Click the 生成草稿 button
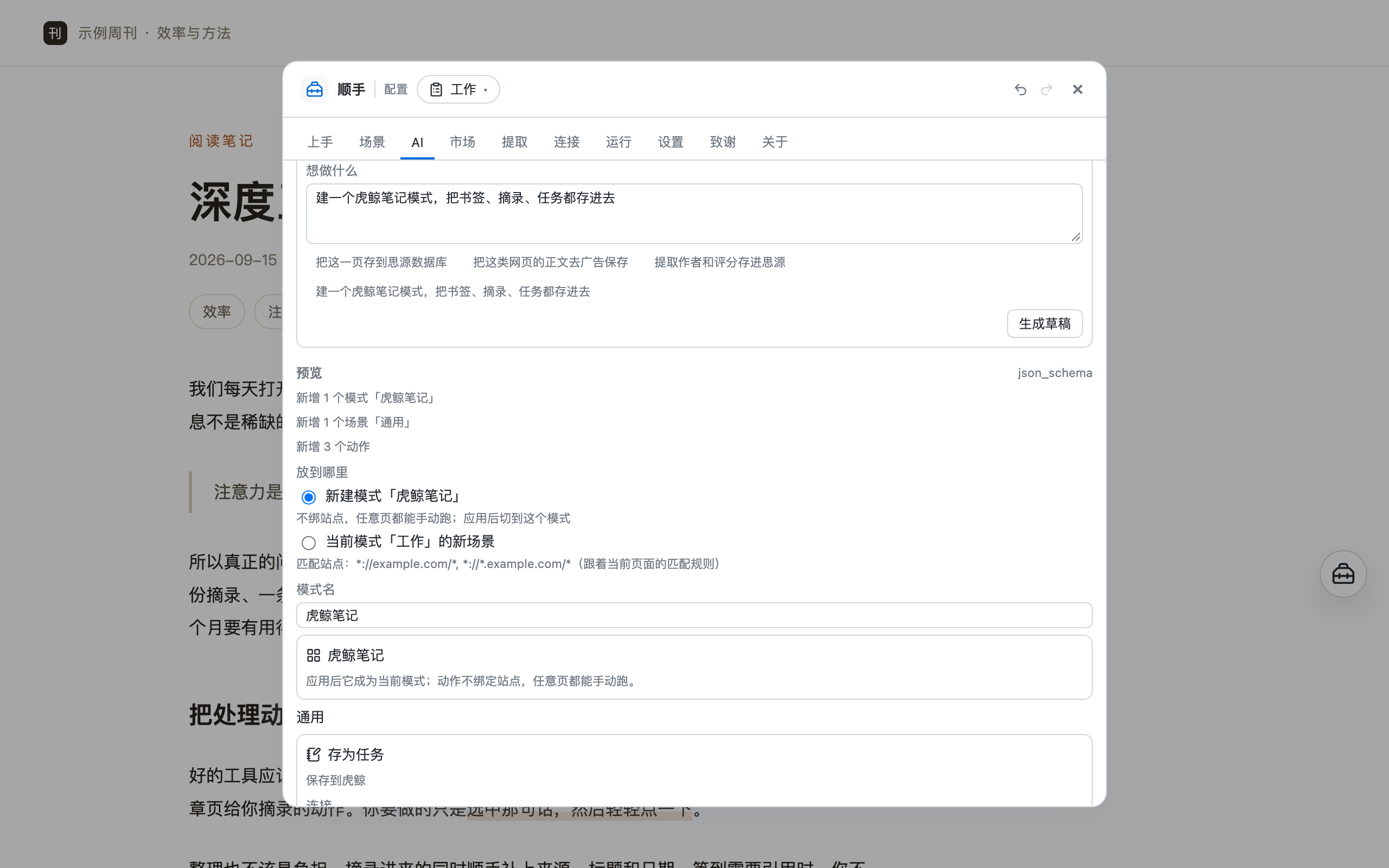The width and height of the screenshot is (1389, 868). click(x=1044, y=324)
